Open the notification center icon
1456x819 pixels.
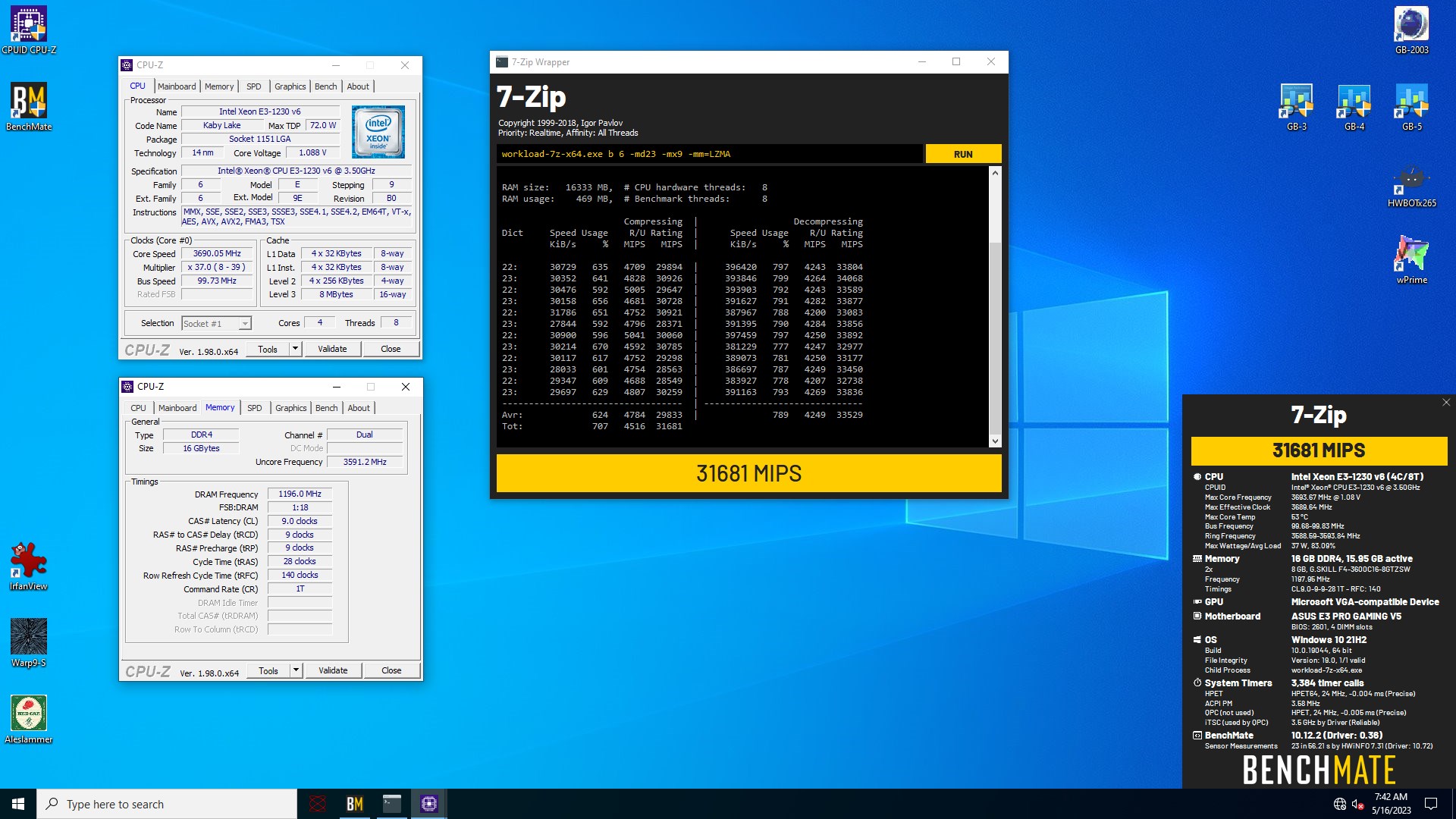[1431, 804]
